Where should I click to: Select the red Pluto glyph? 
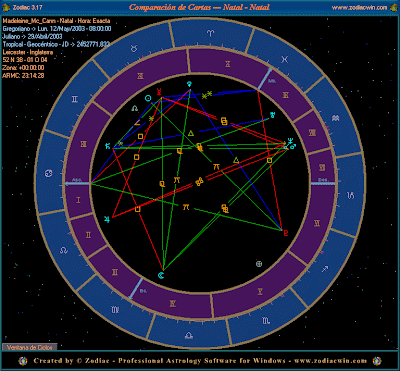(285, 233)
